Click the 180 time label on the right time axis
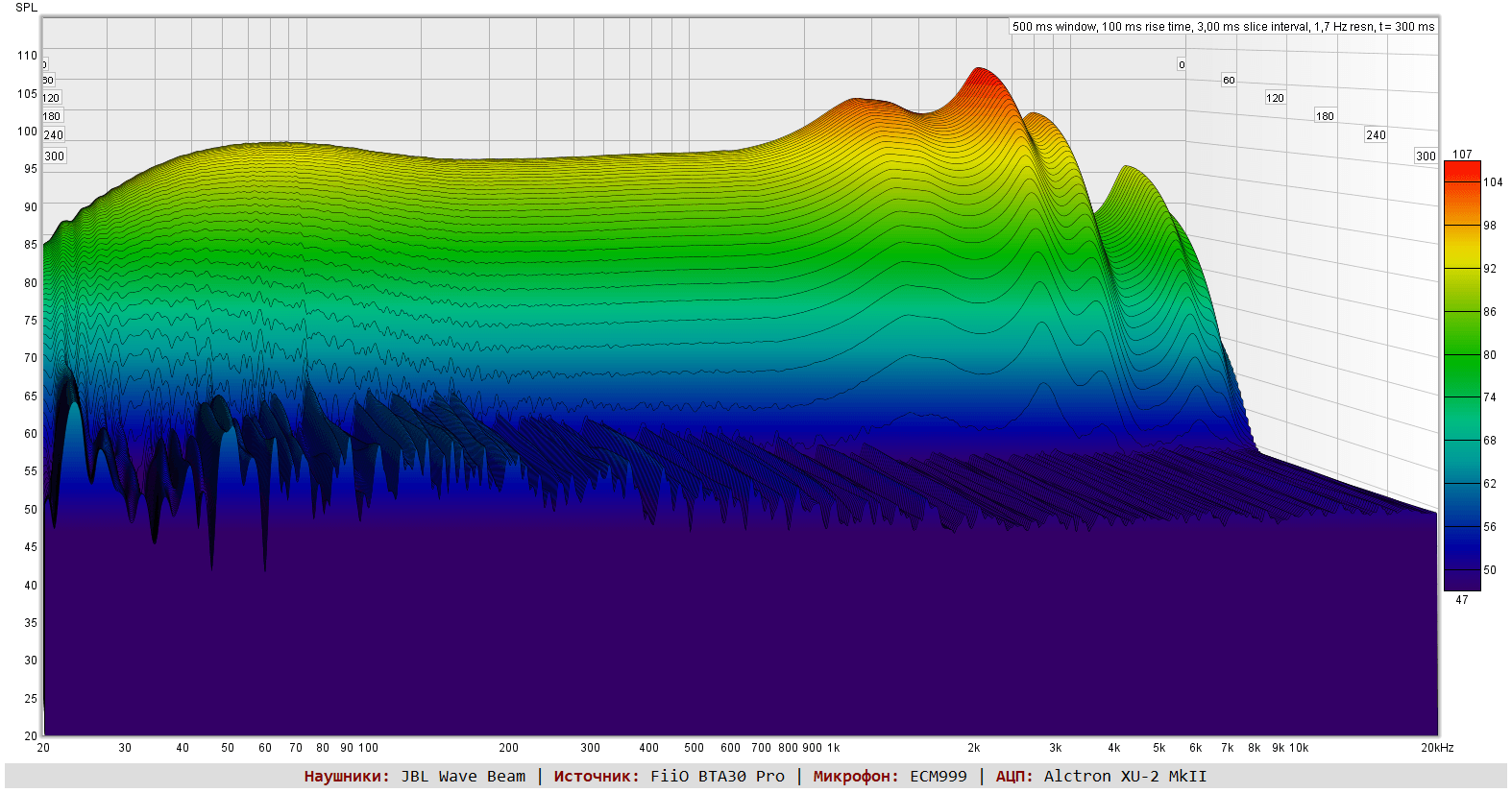 pyautogui.click(x=1325, y=116)
